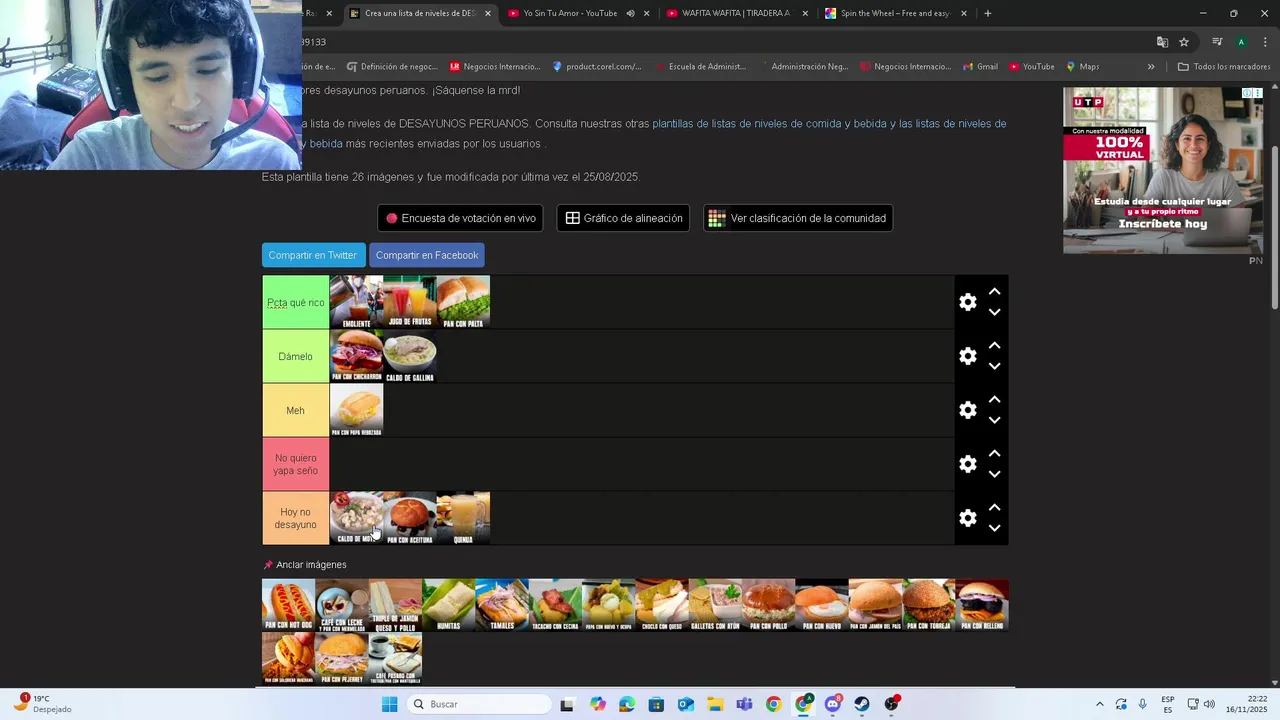1280x720 pixels.
Task: Move 'Meh' row up with chevron
Action: coord(994,400)
